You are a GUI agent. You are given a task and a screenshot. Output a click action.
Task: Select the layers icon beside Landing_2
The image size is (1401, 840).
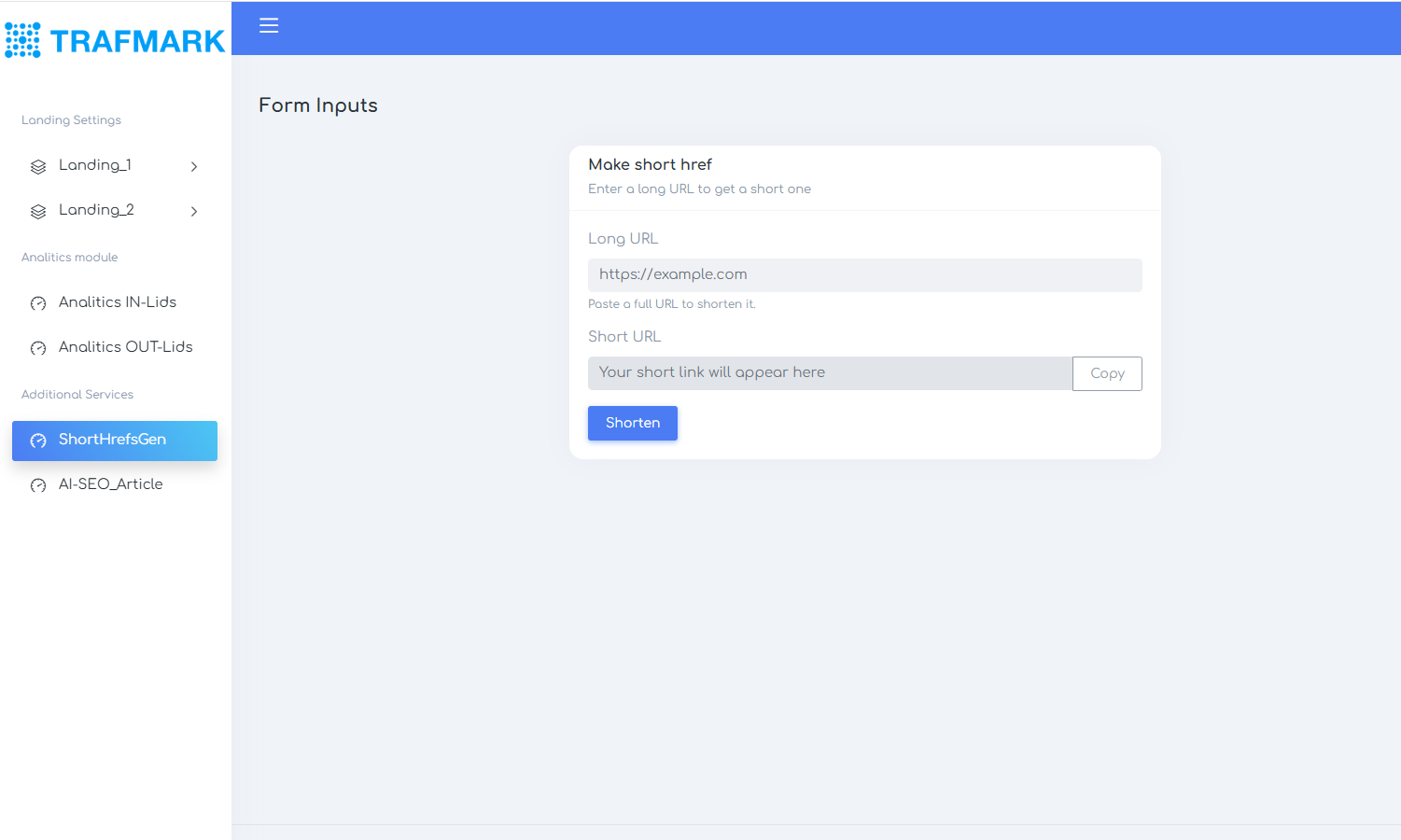click(x=38, y=211)
